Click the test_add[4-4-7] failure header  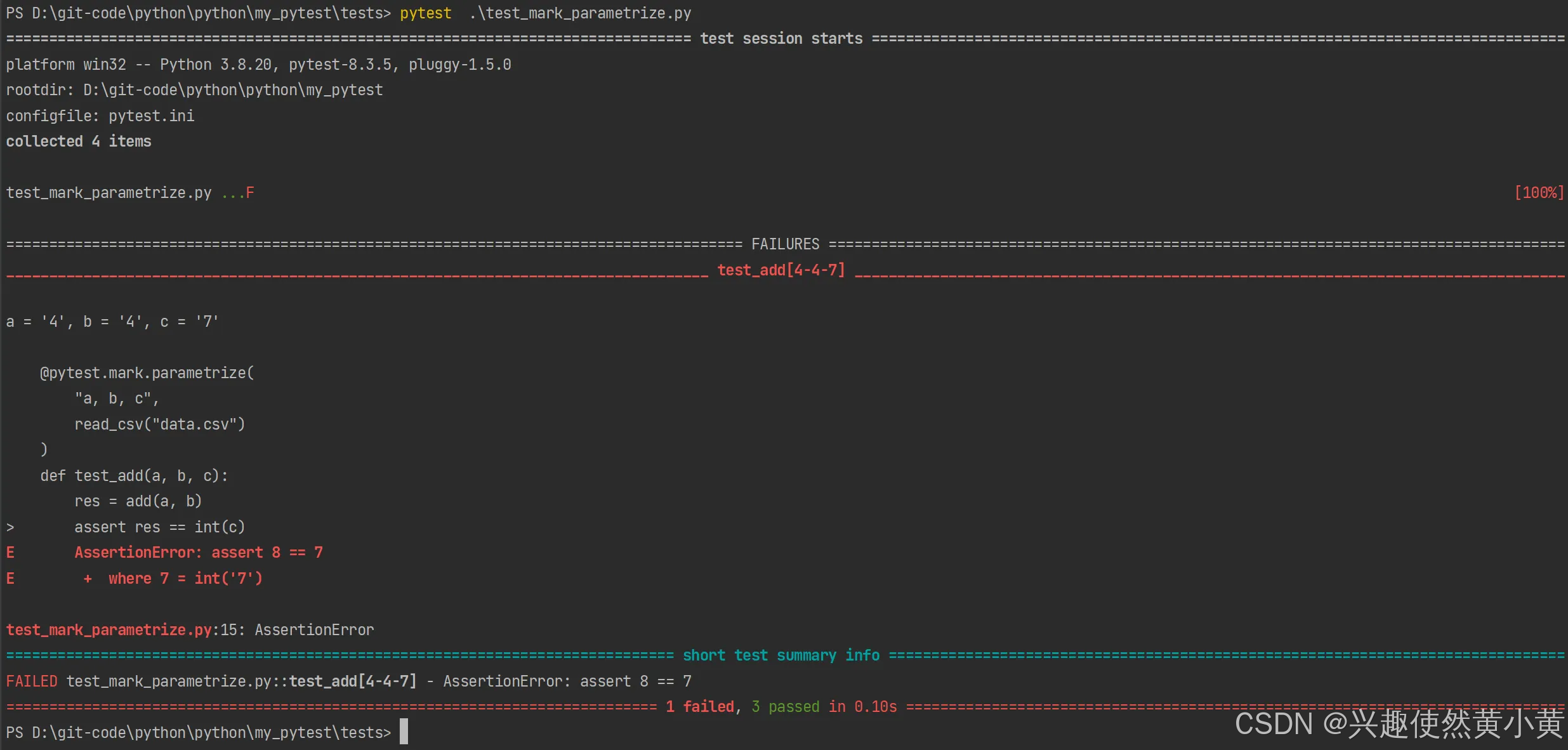point(781,270)
